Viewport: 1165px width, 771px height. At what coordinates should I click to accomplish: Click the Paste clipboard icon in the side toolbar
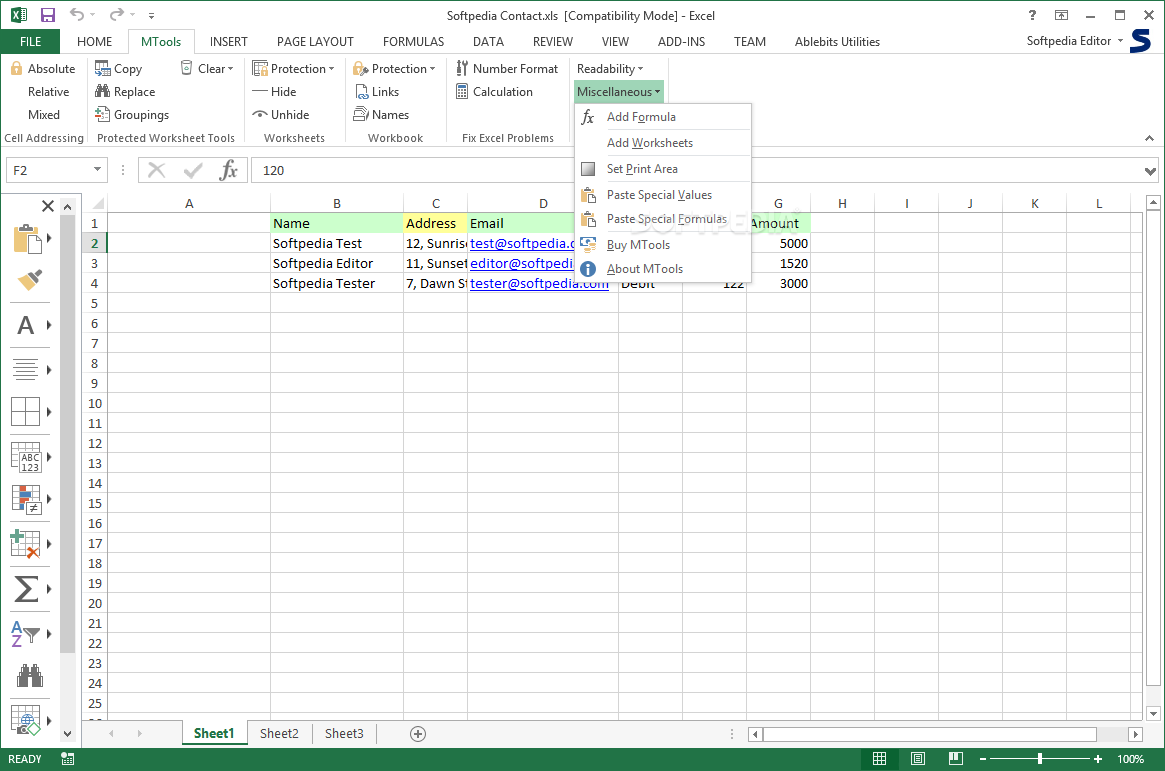27,238
